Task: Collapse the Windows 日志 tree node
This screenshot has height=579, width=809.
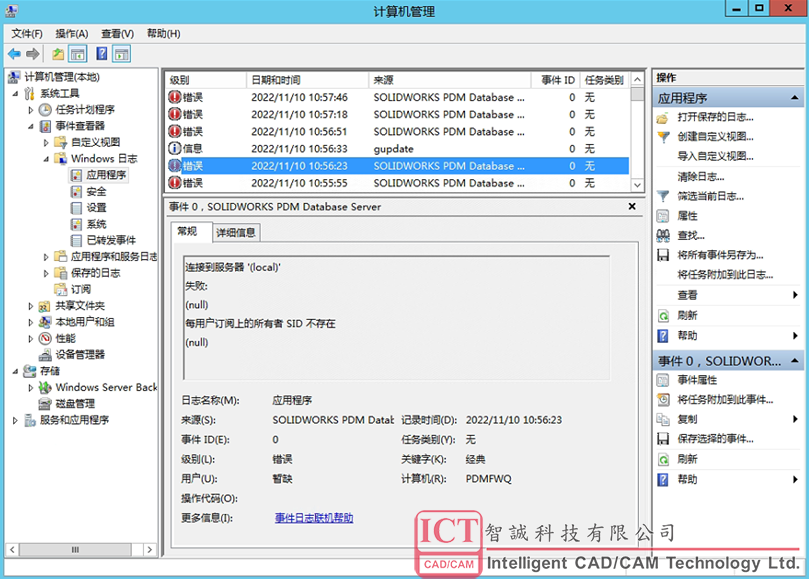Action: 46,159
